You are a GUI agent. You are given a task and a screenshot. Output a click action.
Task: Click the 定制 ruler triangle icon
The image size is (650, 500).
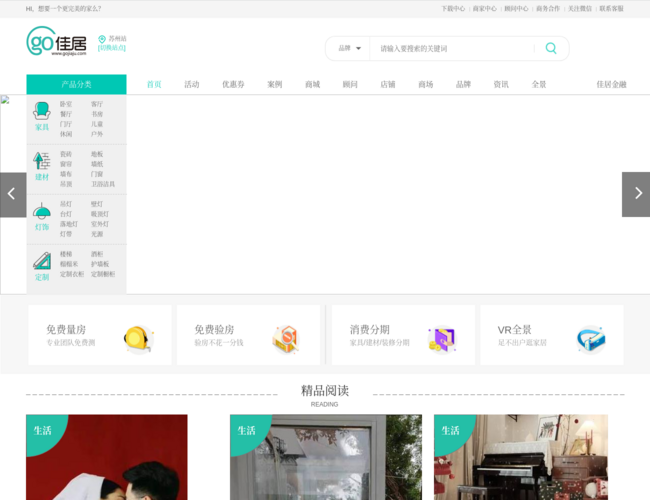pyautogui.click(x=42, y=261)
